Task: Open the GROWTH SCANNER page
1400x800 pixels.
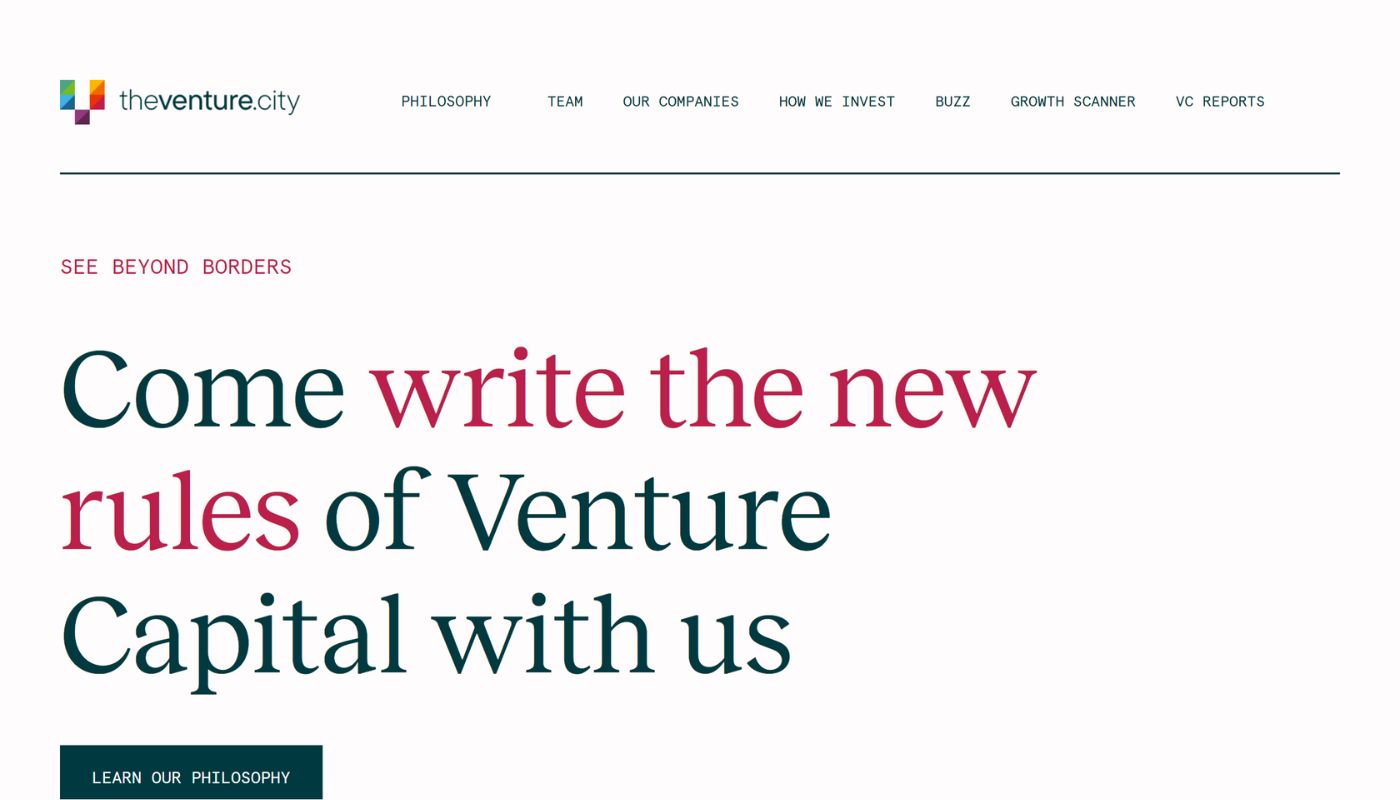Action: point(1072,101)
